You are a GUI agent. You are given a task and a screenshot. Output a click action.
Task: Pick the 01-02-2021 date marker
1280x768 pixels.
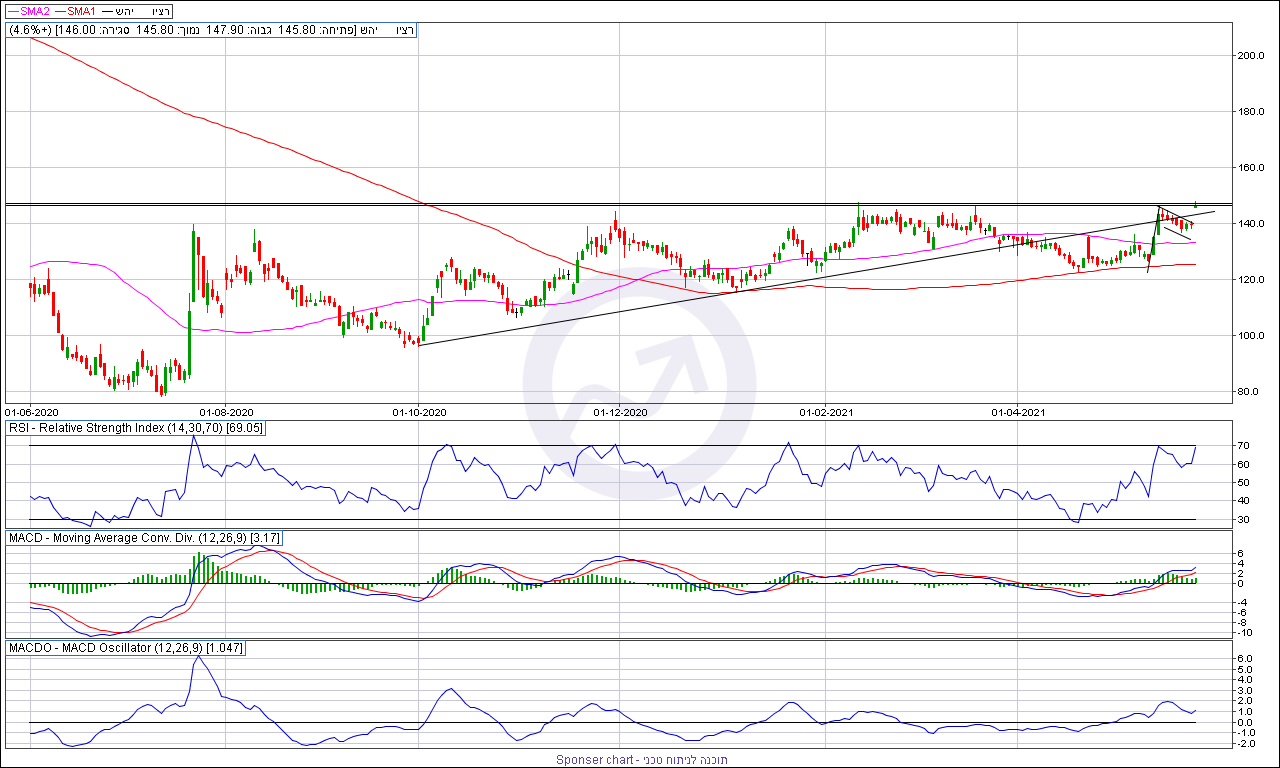826,411
